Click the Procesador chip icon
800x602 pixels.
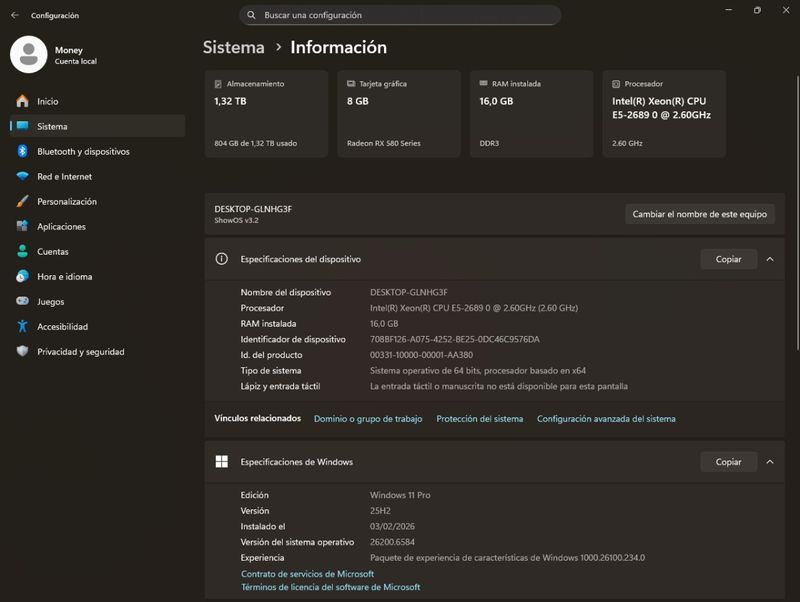pos(616,84)
